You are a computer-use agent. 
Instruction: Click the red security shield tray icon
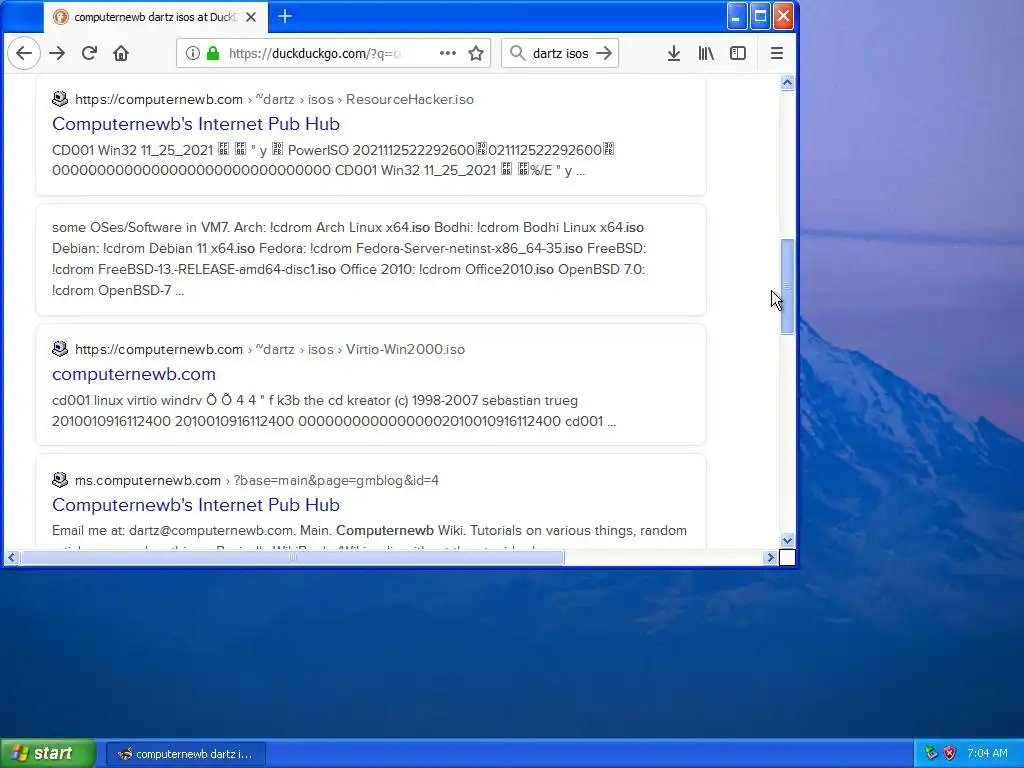click(x=950, y=754)
